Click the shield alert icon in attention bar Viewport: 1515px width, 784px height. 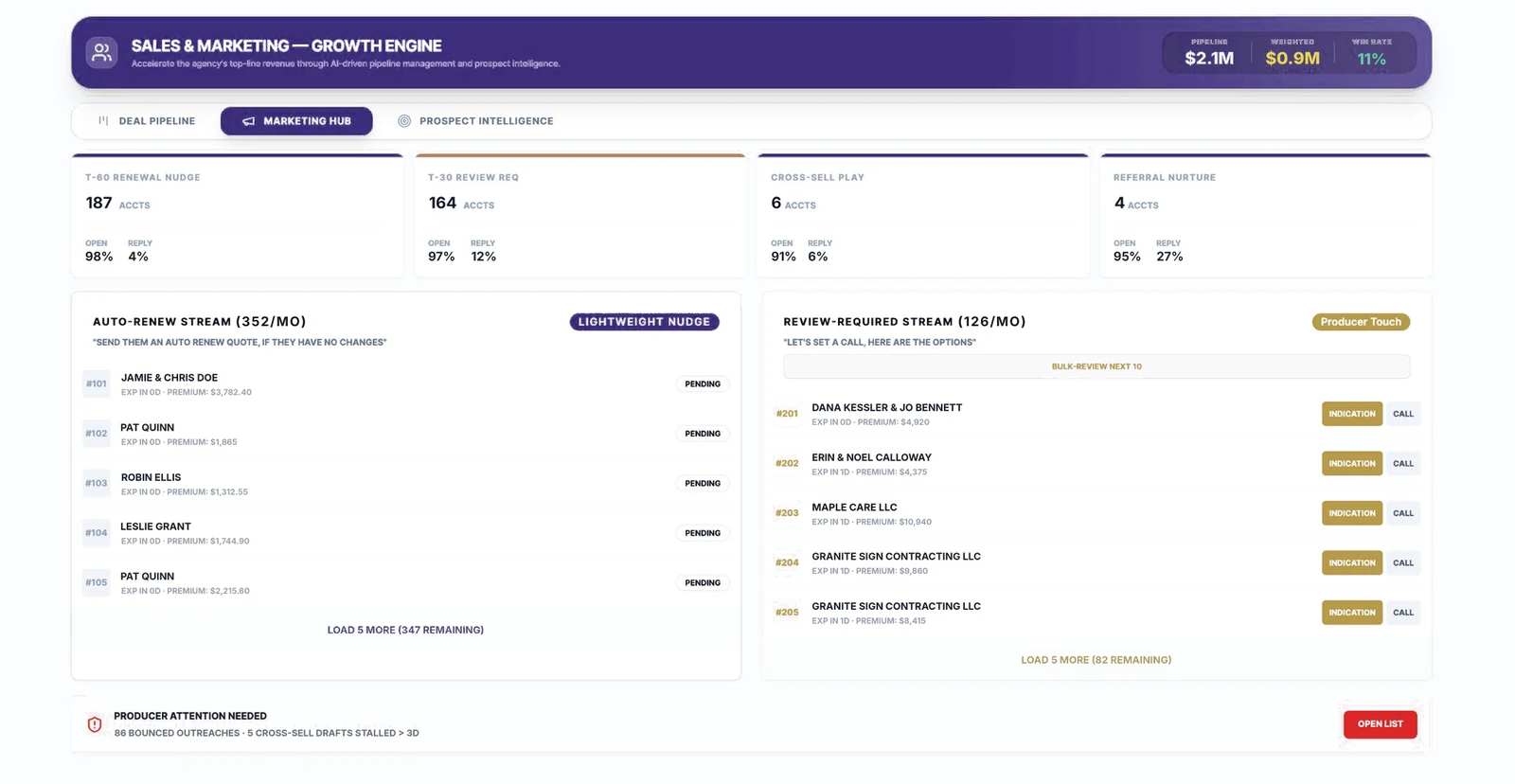tap(95, 724)
